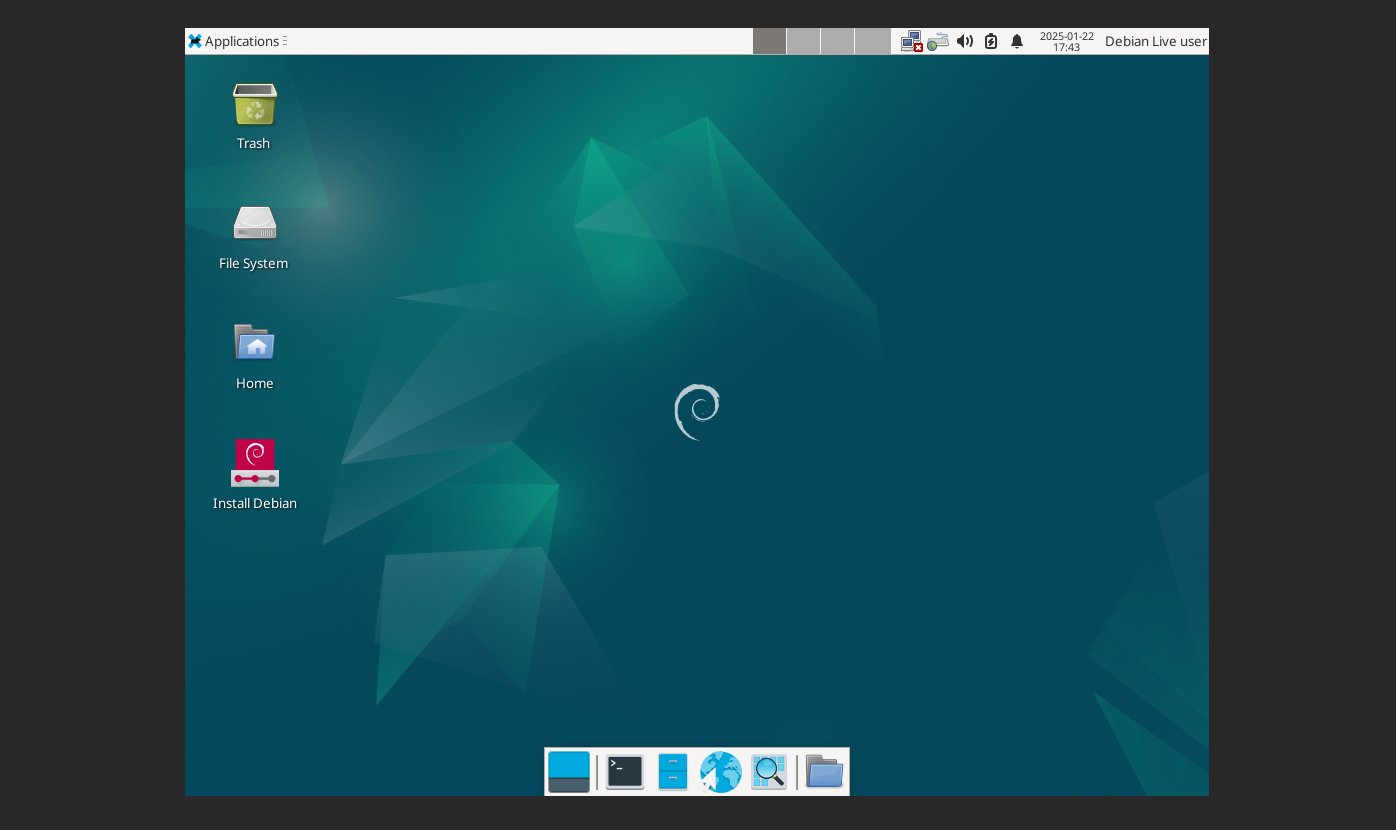Select the File System desktop icon
Viewport: 1396px width, 830px height.
tap(254, 237)
